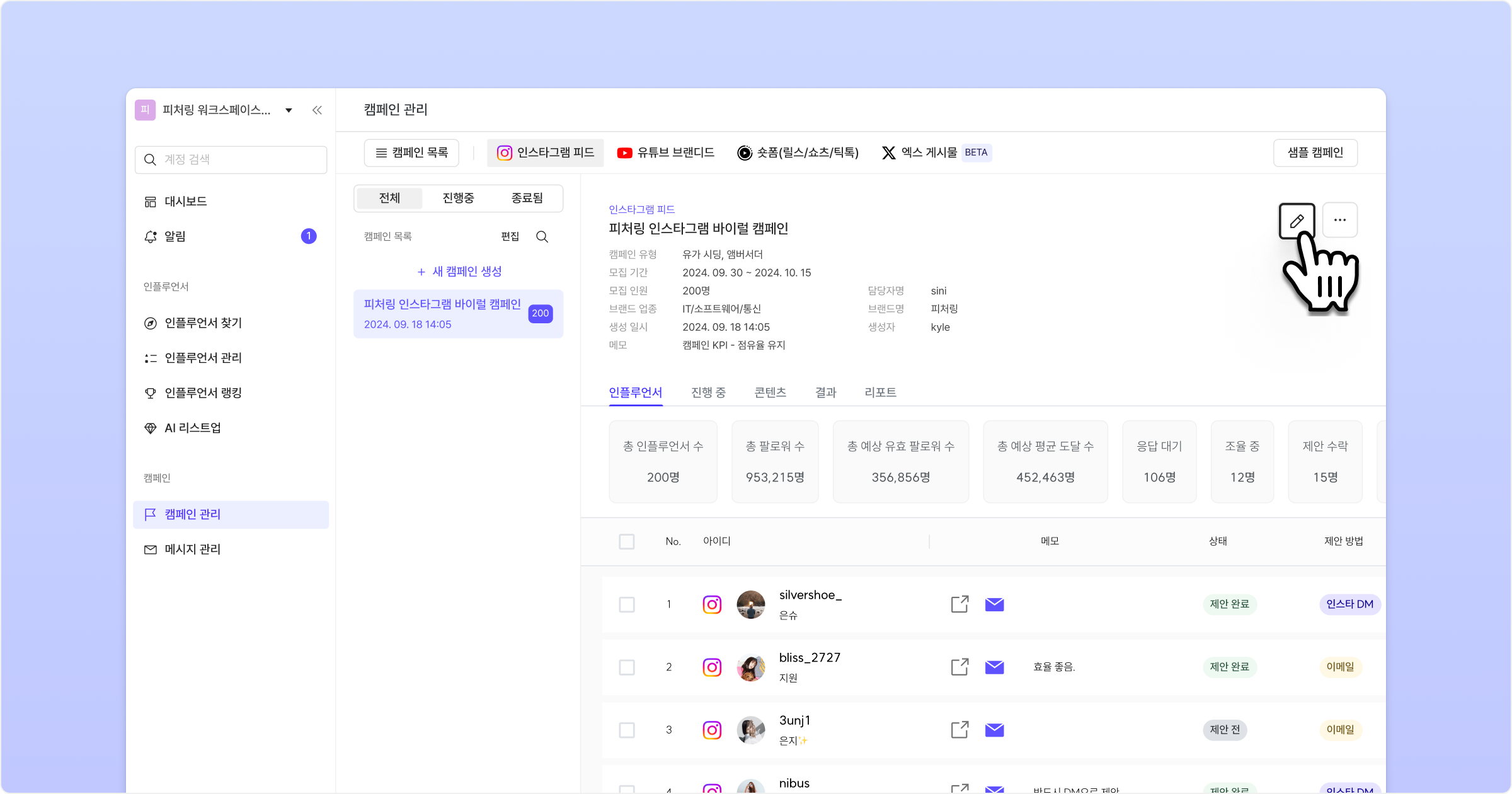Open the three-dot more options menu
Viewport: 1512px width, 794px height.
[x=1339, y=220]
